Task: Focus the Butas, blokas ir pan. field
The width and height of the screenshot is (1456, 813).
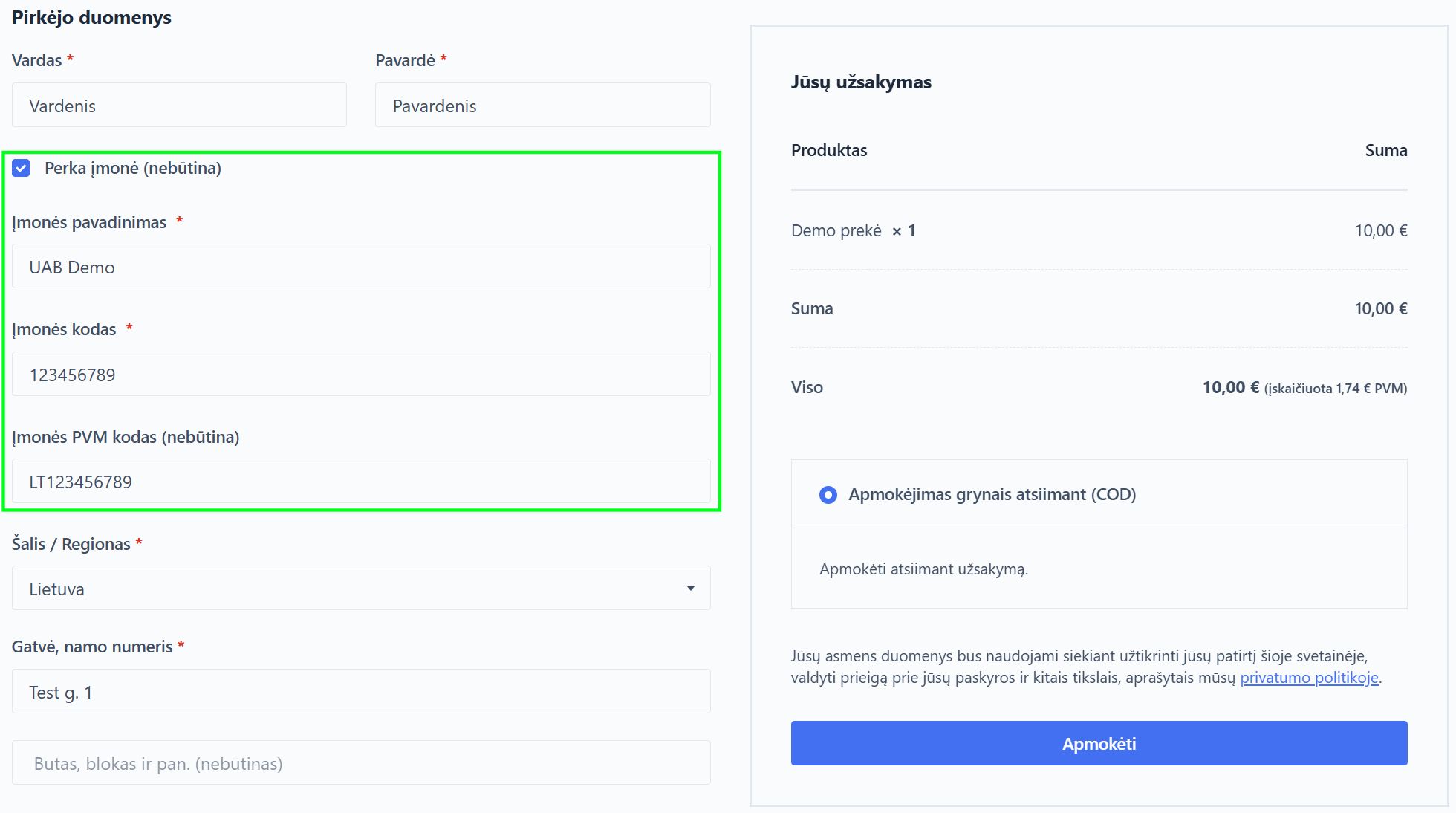Action: [x=361, y=763]
